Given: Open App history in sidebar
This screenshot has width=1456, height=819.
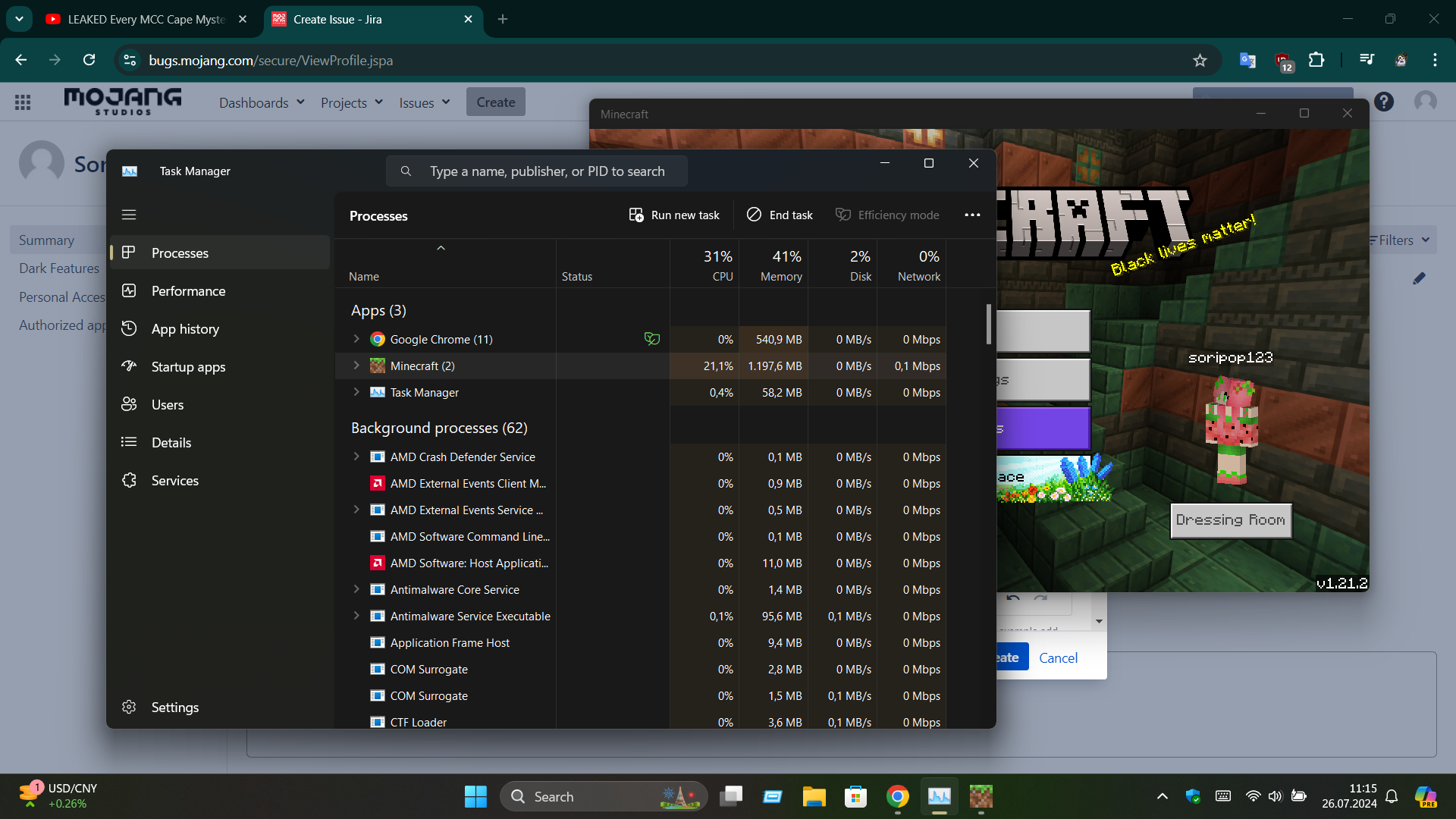Looking at the screenshot, I should (185, 329).
